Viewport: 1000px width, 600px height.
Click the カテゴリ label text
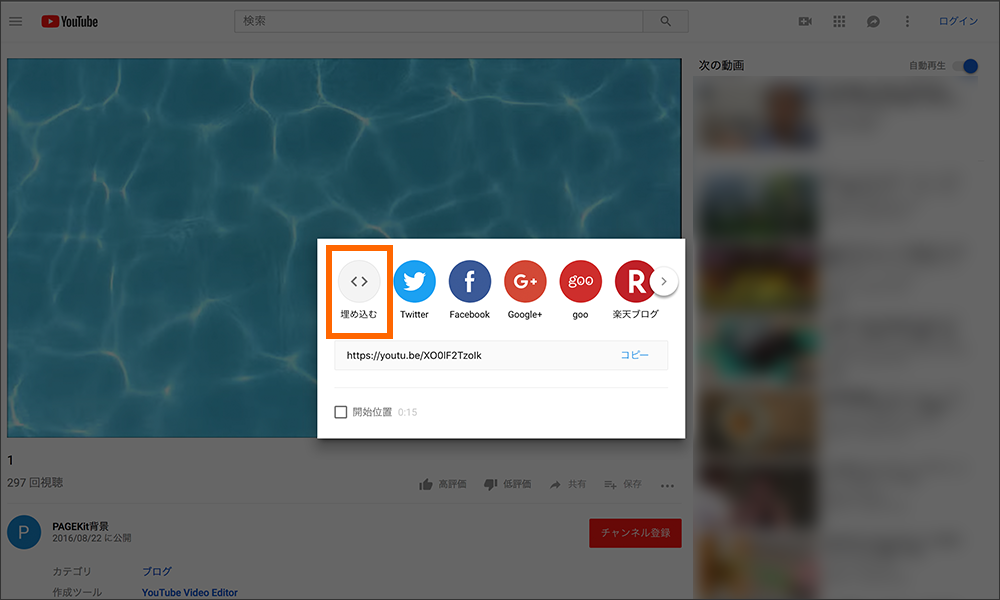[x=72, y=571]
